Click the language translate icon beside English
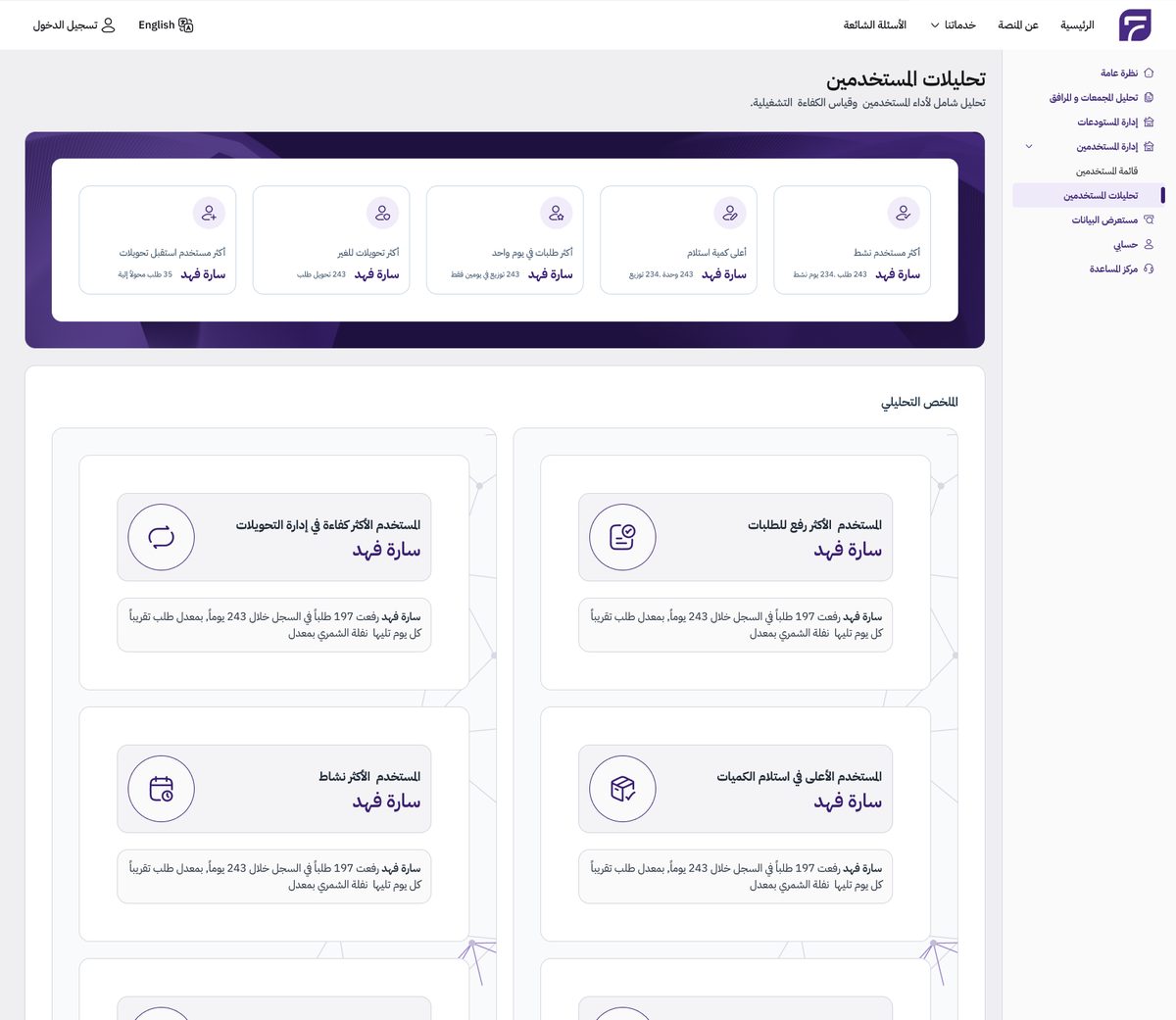1176x1020 pixels. (186, 25)
